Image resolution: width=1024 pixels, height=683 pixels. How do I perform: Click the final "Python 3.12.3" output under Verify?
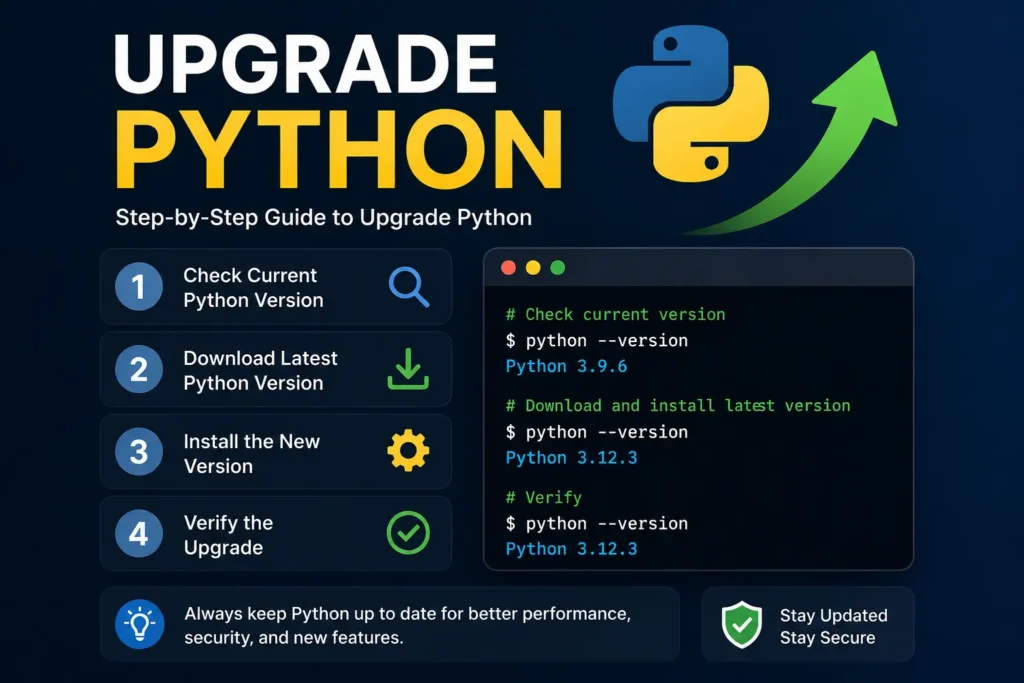pyautogui.click(x=571, y=549)
